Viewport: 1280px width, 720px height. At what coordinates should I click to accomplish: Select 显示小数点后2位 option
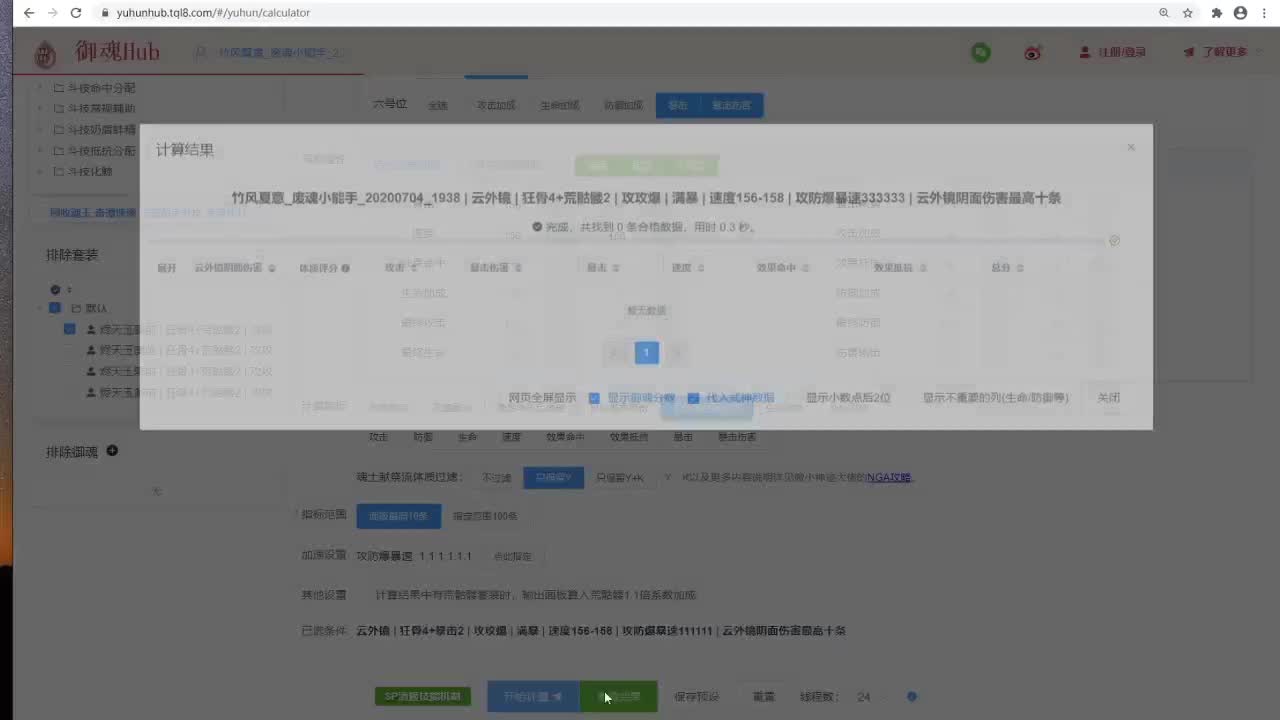848,398
